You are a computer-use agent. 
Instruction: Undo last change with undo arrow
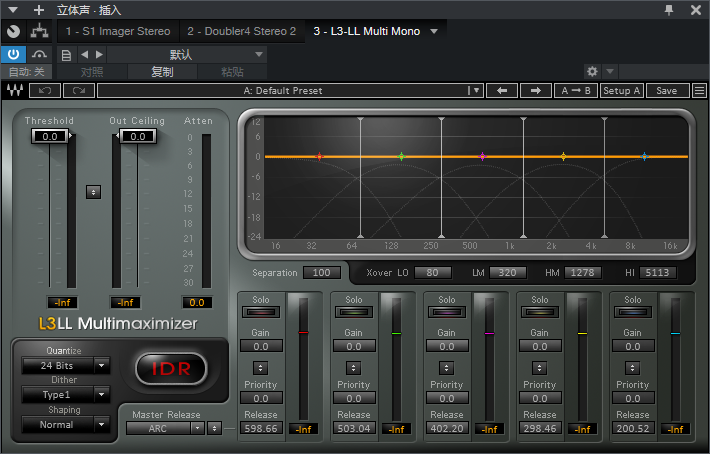click(x=45, y=91)
